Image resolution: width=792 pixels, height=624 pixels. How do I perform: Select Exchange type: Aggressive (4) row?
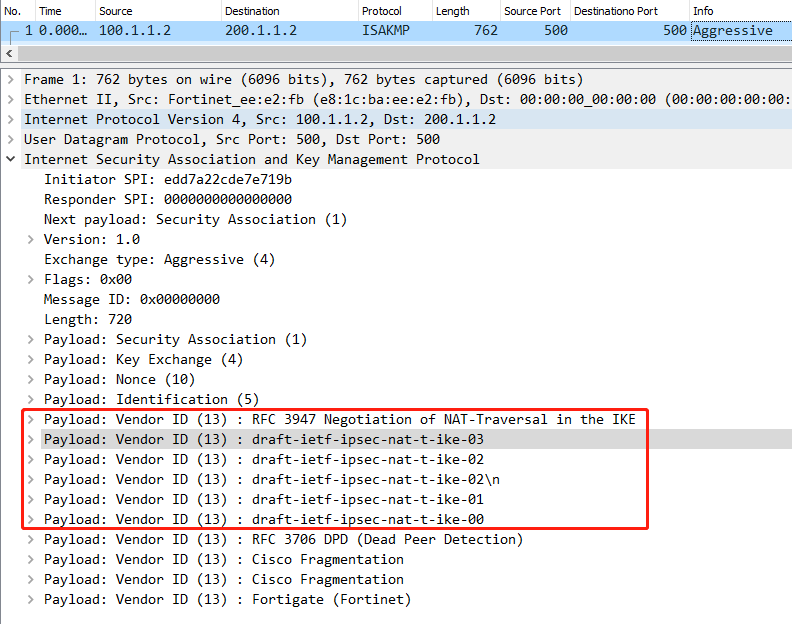159,259
